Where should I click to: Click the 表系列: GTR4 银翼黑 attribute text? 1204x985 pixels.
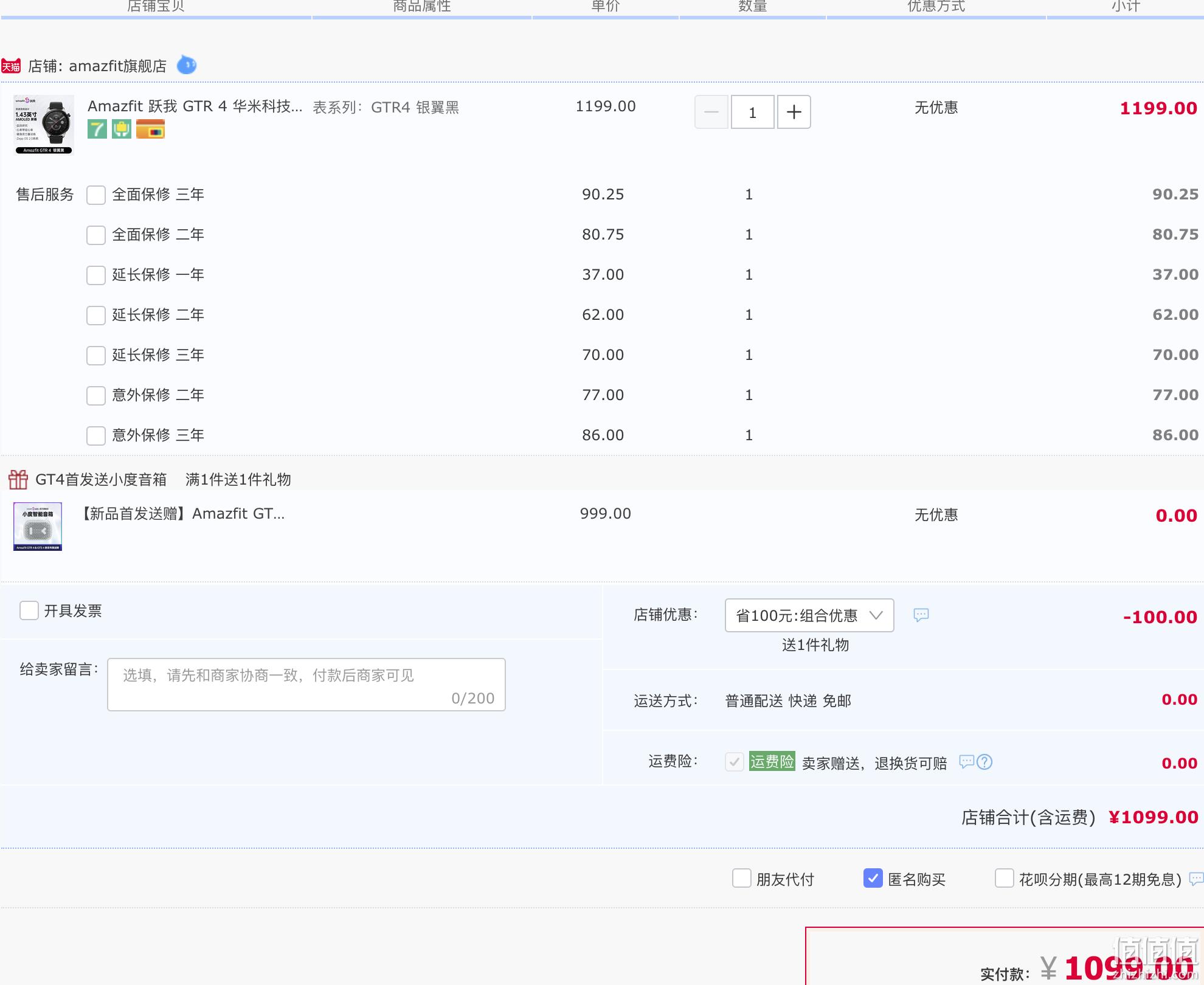coord(386,108)
